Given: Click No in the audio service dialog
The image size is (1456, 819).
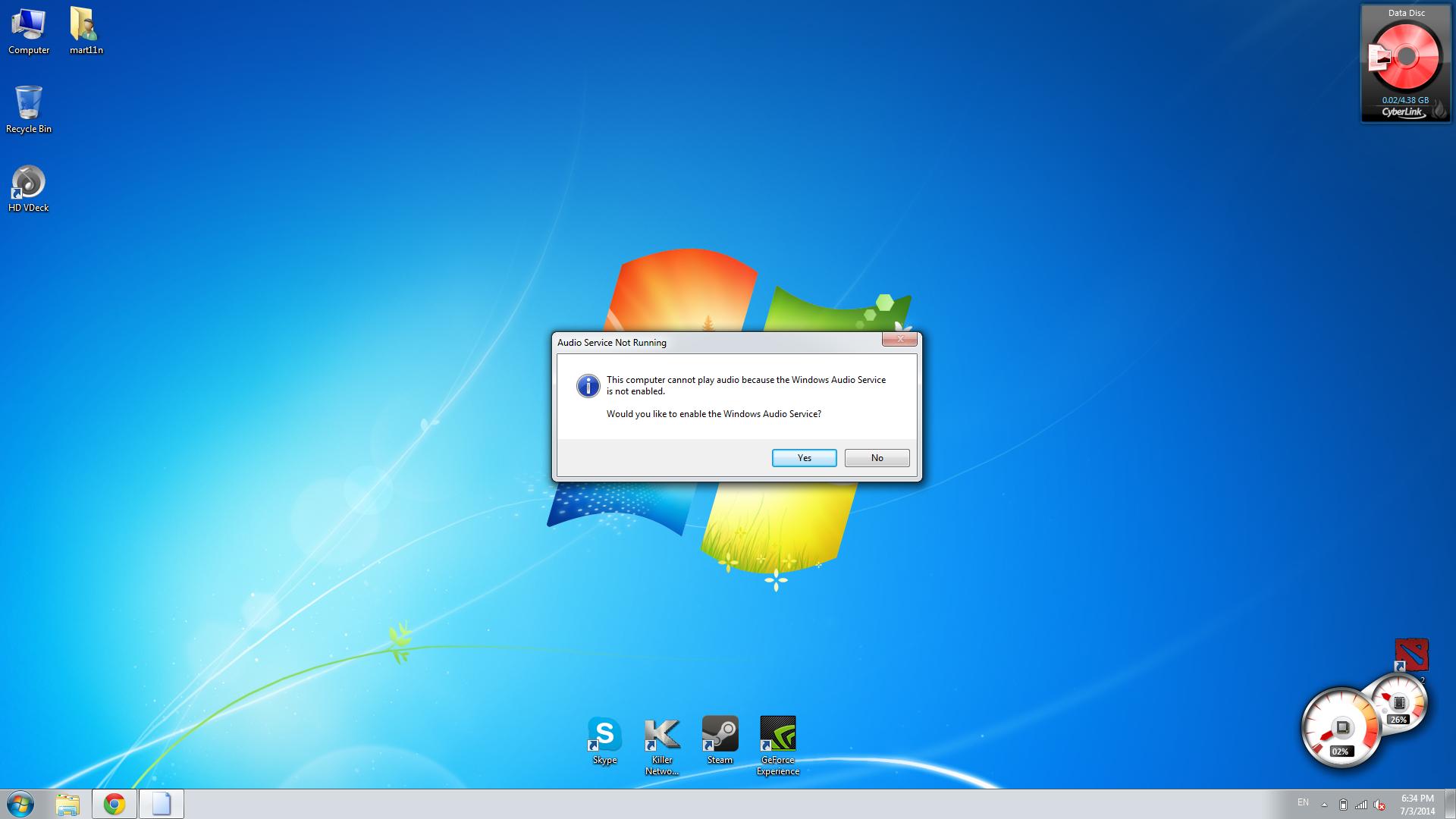Looking at the screenshot, I should [877, 458].
